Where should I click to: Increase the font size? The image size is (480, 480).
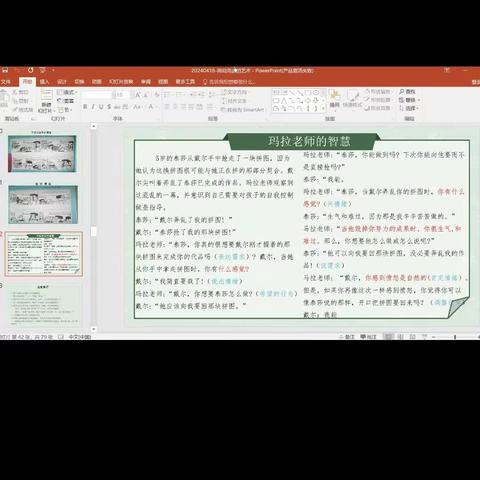[x=138, y=95]
